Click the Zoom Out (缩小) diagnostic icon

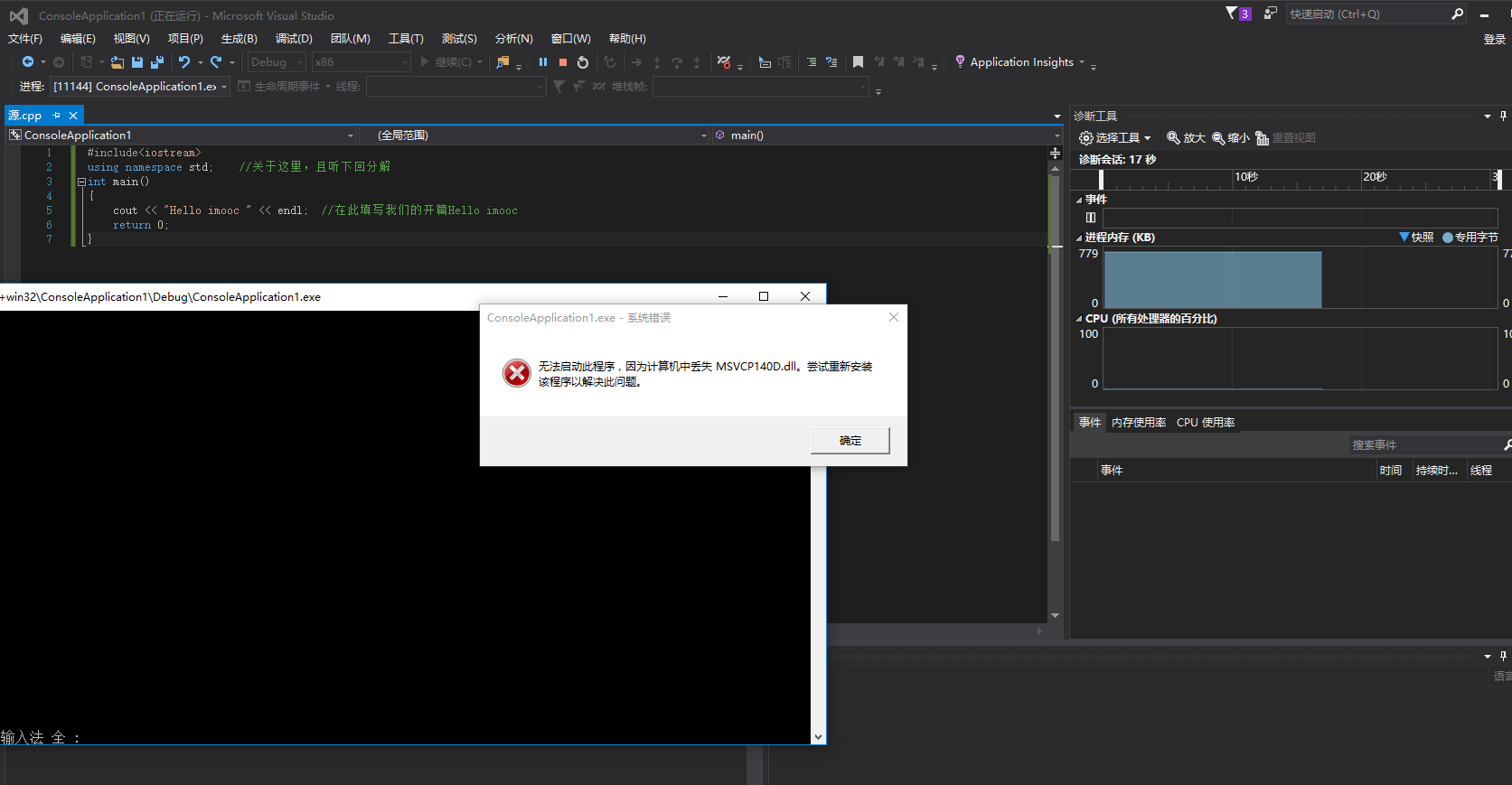[x=1218, y=138]
